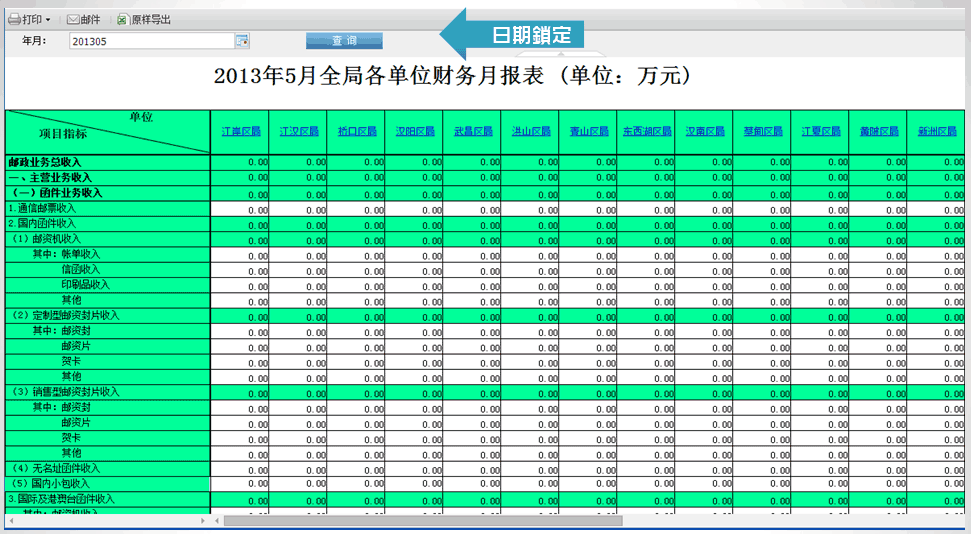
Task: Select the 2.国内函件收入 row label
Action: pos(41,224)
